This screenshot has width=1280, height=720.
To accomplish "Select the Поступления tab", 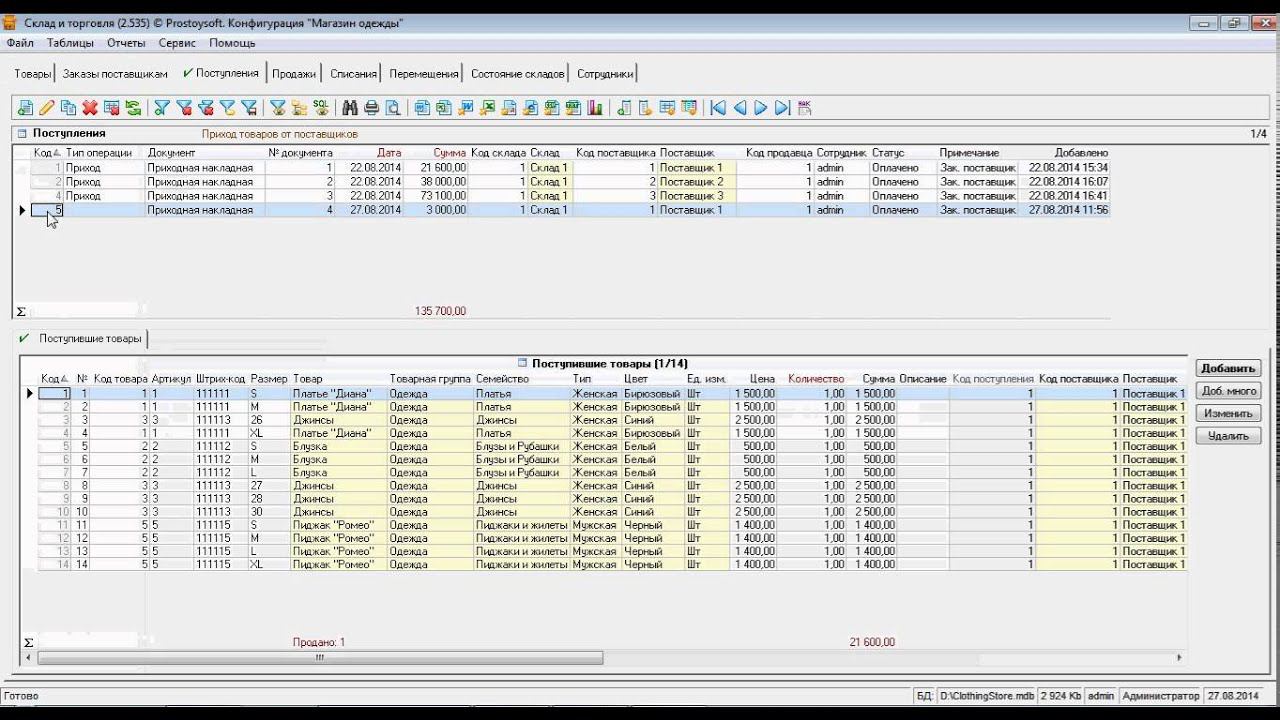I will pyautogui.click(x=221, y=73).
